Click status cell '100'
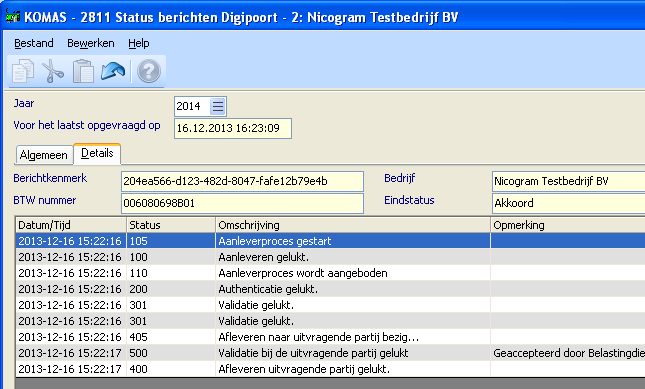This screenshot has height=389, width=645. coord(171,257)
